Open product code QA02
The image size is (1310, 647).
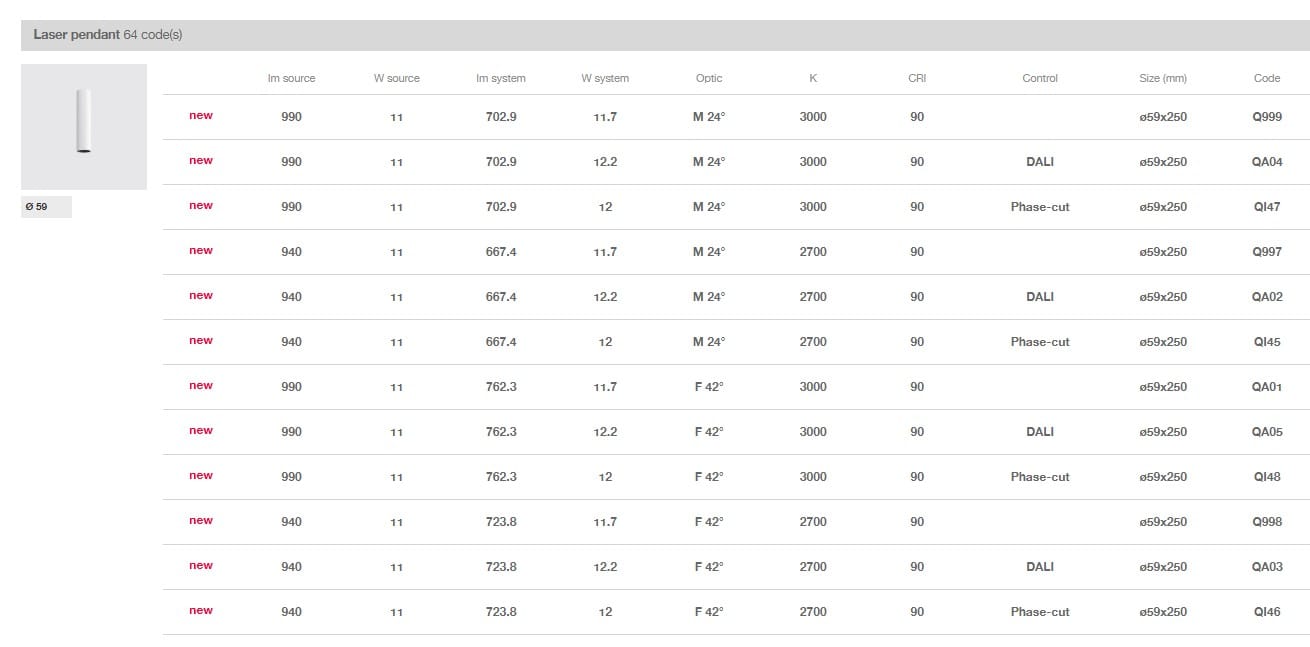[1266, 297]
